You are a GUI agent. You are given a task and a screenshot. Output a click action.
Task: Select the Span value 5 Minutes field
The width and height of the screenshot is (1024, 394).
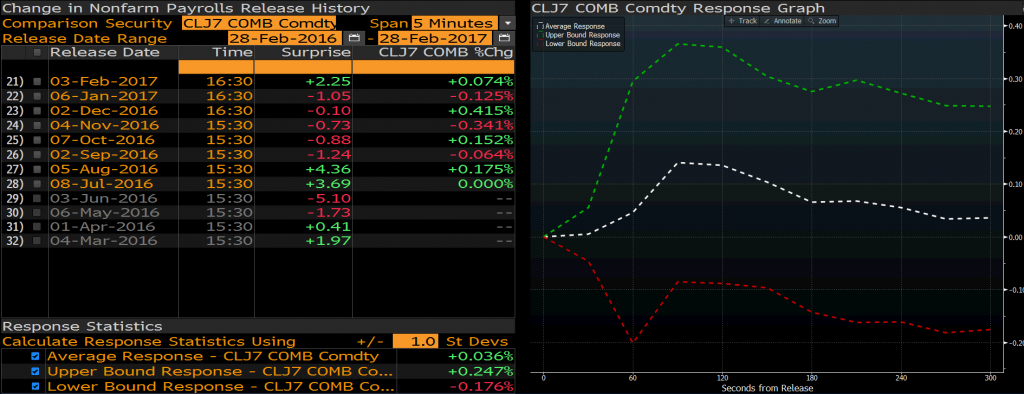455,24
